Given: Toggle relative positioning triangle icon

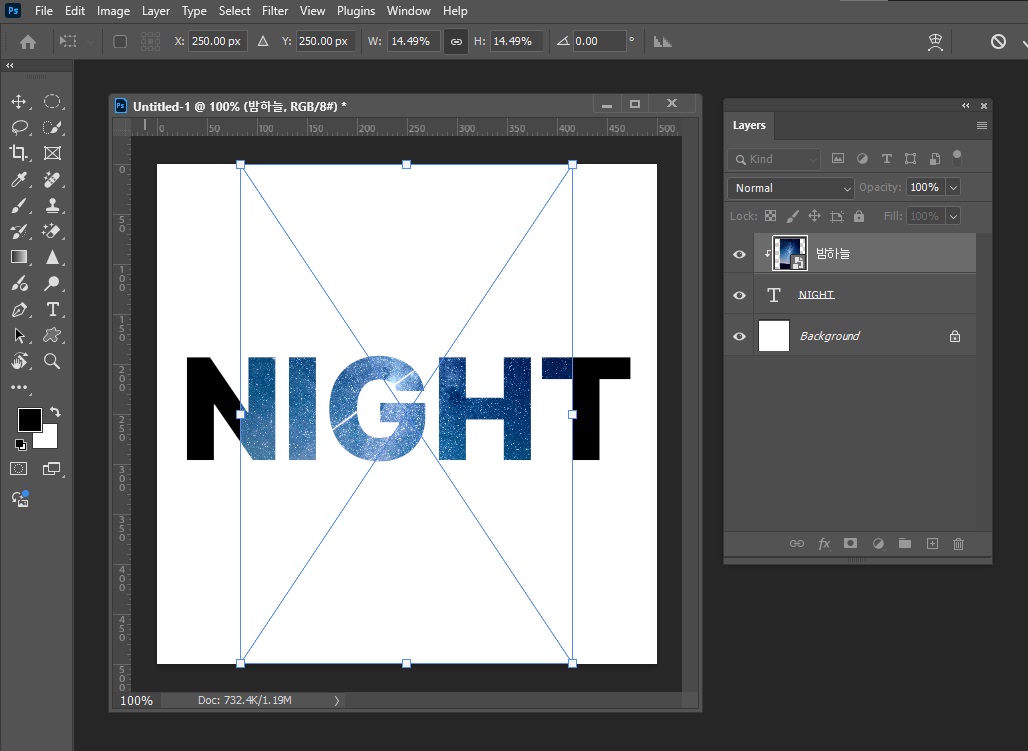Looking at the screenshot, I should pos(263,41).
